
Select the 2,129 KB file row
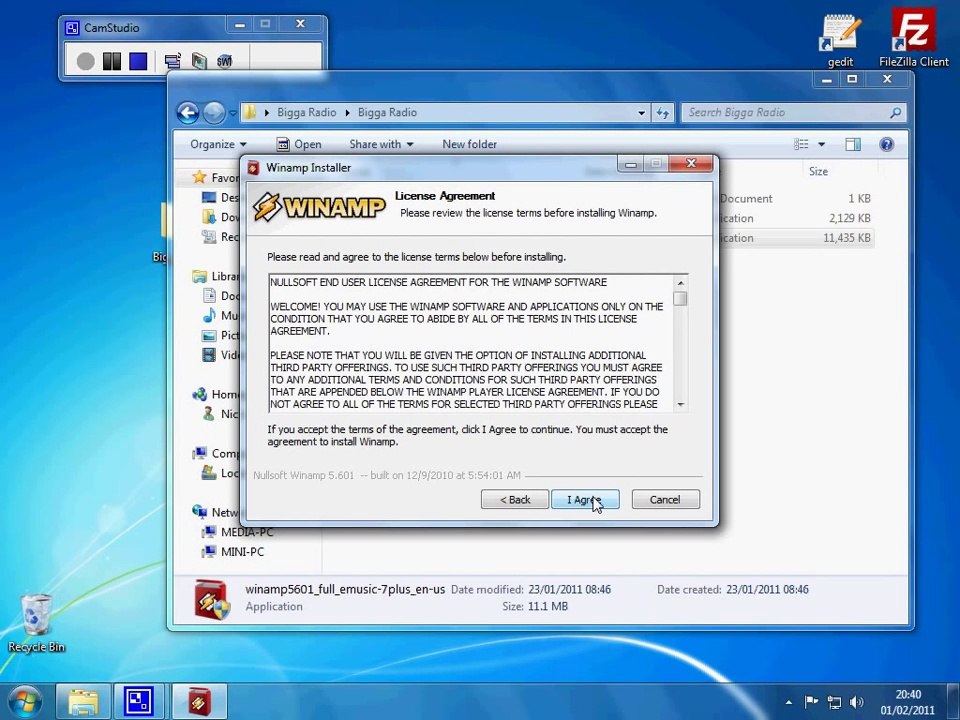(x=797, y=218)
